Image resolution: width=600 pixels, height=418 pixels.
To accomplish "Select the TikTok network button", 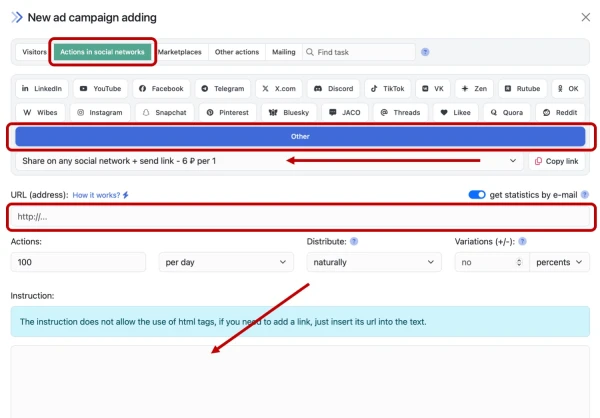I will (388, 88).
